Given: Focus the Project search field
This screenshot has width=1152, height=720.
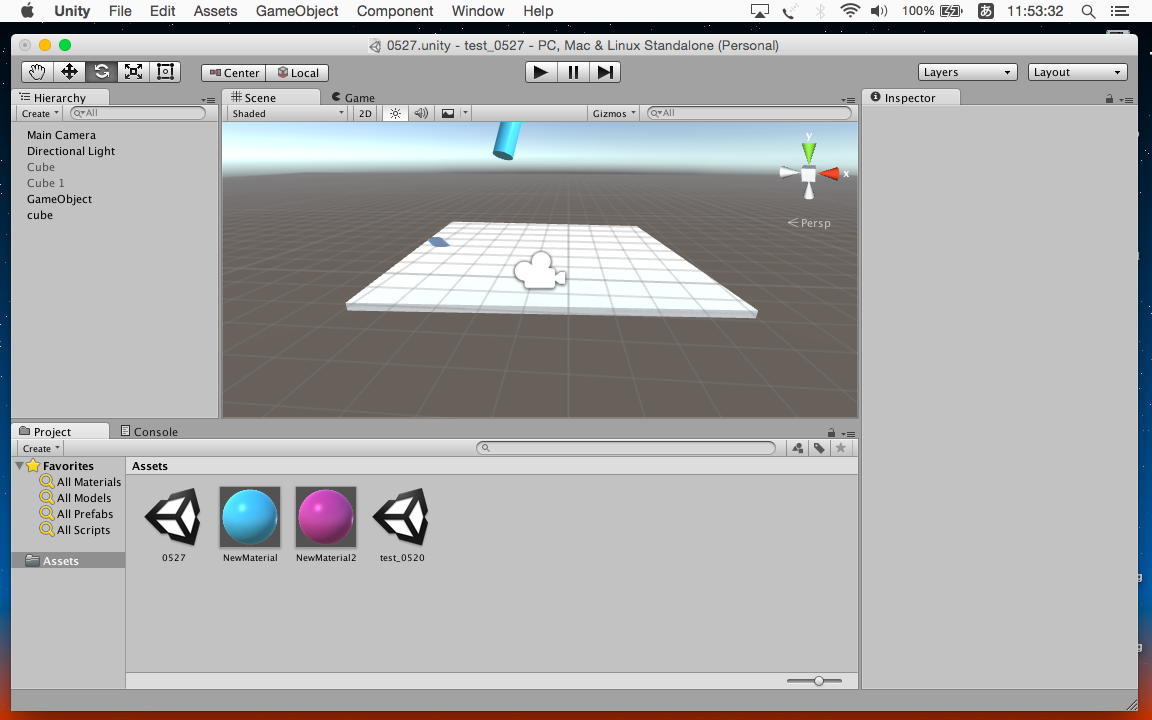Looking at the screenshot, I should 626,447.
